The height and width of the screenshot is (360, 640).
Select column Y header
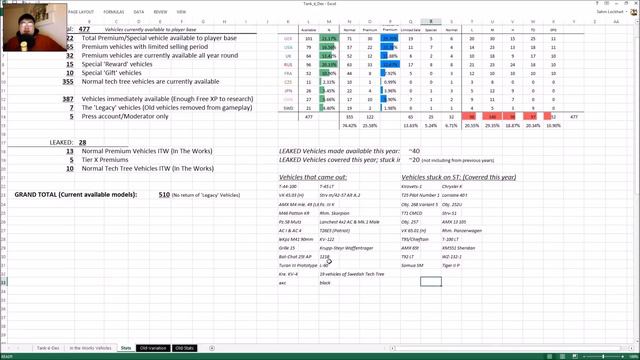(574, 21)
